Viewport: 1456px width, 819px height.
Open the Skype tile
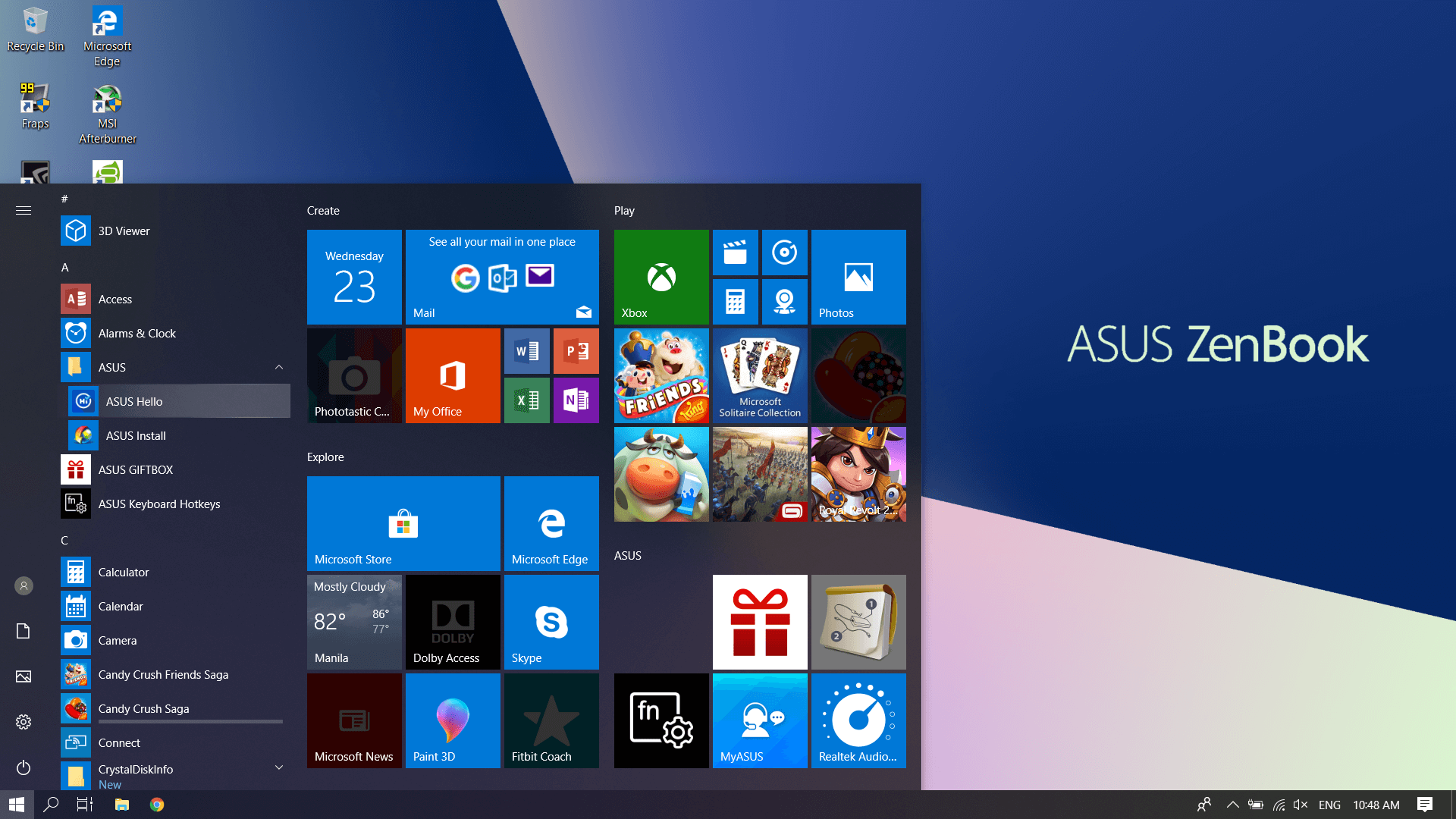click(551, 622)
